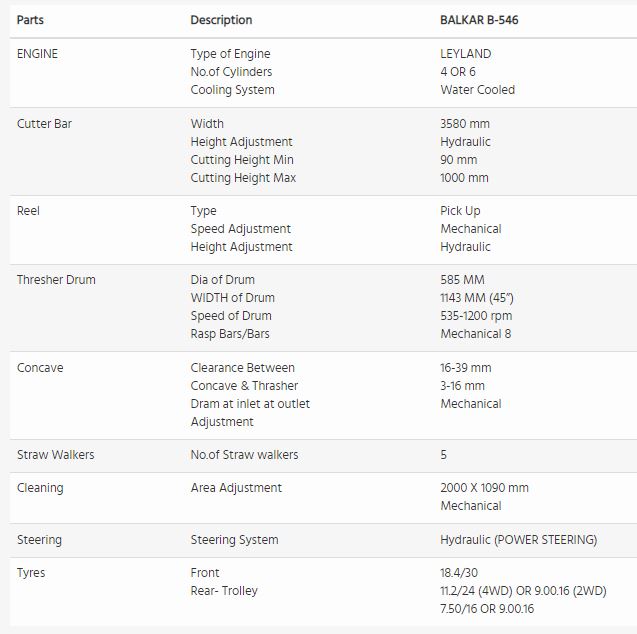Click the 2000 X 1090 mm cleaning value

pos(484,488)
